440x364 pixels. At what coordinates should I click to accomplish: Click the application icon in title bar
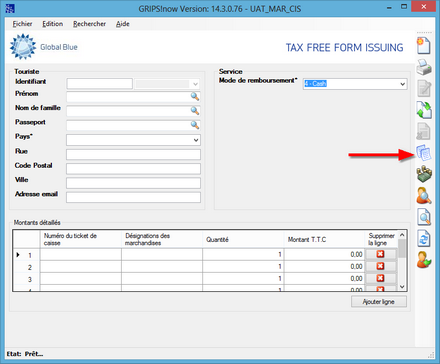click(x=10, y=8)
